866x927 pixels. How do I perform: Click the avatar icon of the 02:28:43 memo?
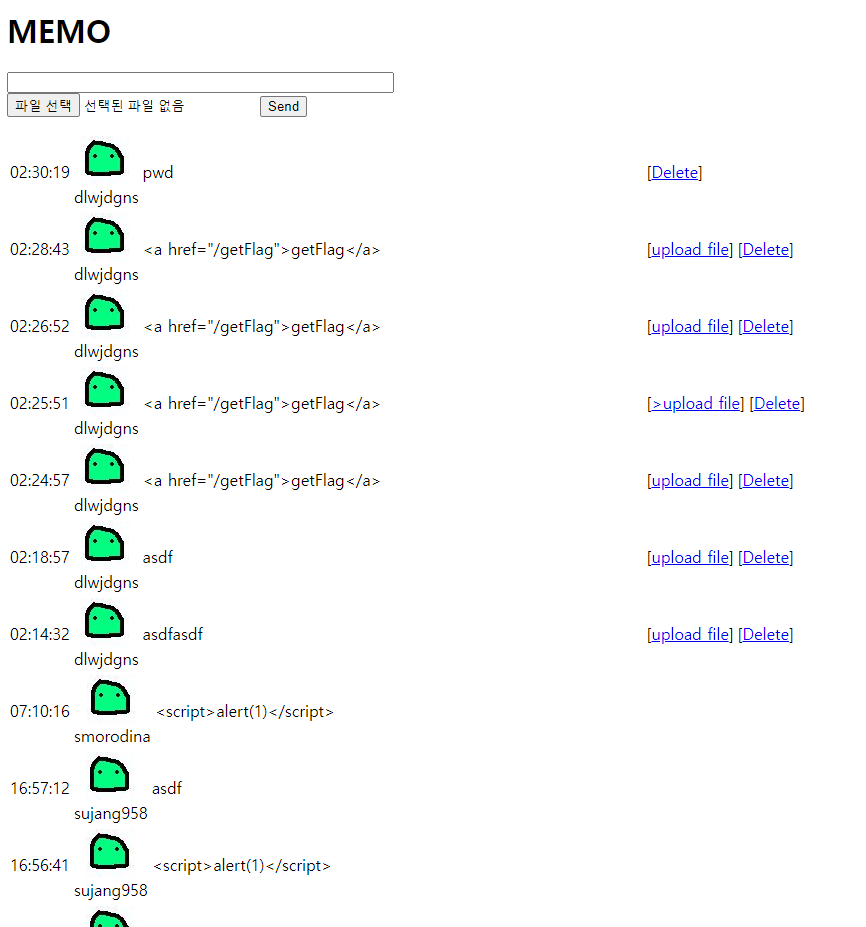[x=105, y=235]
